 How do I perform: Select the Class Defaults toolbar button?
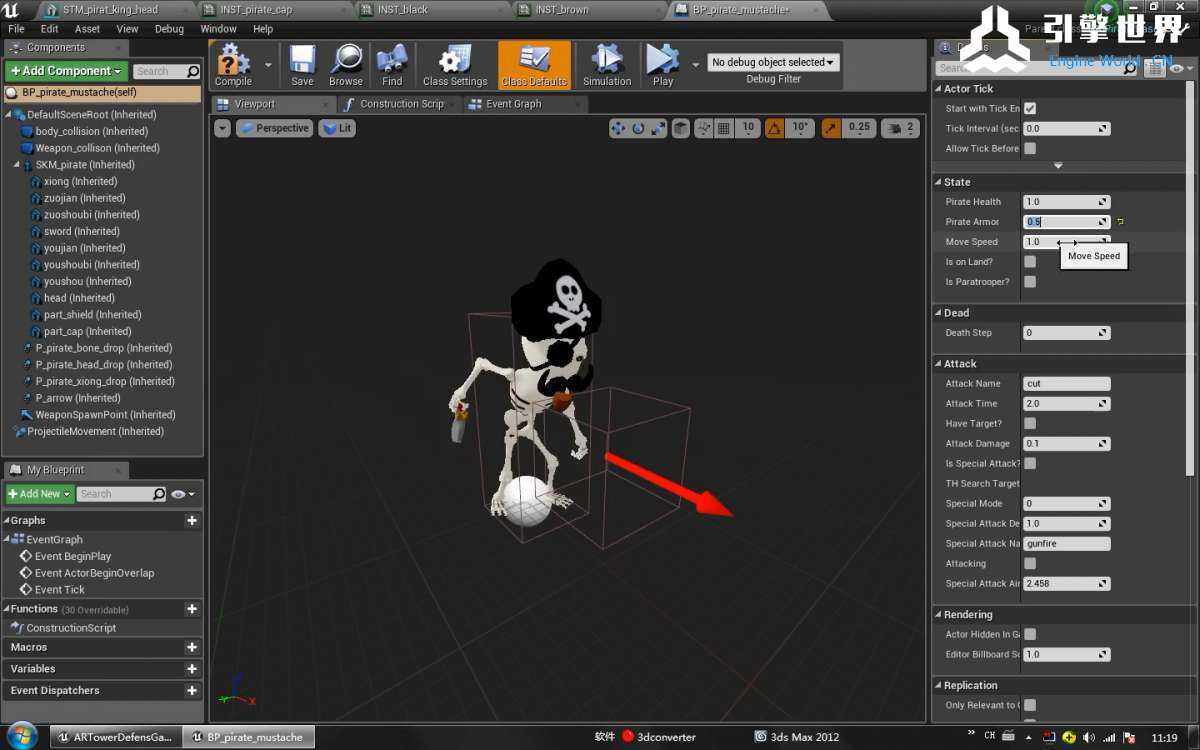click(x=534, y=65)
